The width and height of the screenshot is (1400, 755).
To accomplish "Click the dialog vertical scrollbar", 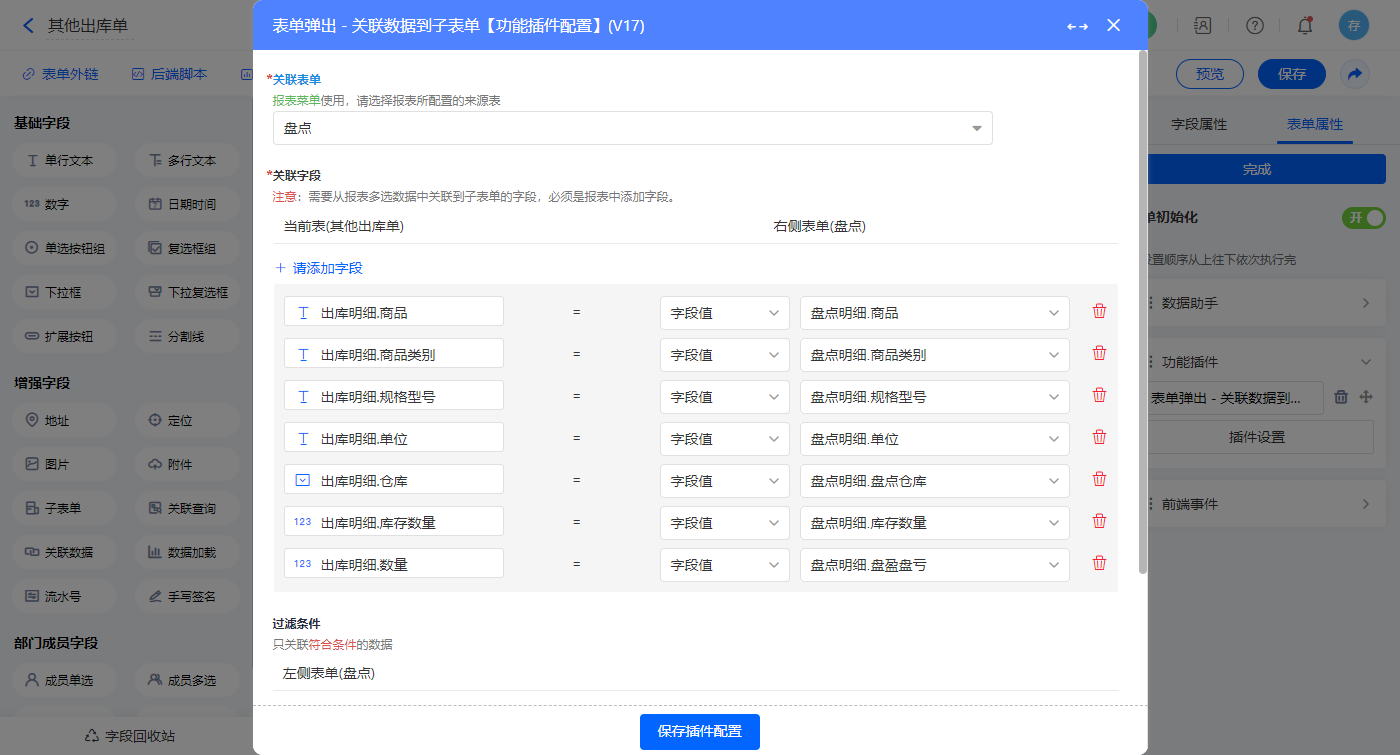I will [1143, 310].
